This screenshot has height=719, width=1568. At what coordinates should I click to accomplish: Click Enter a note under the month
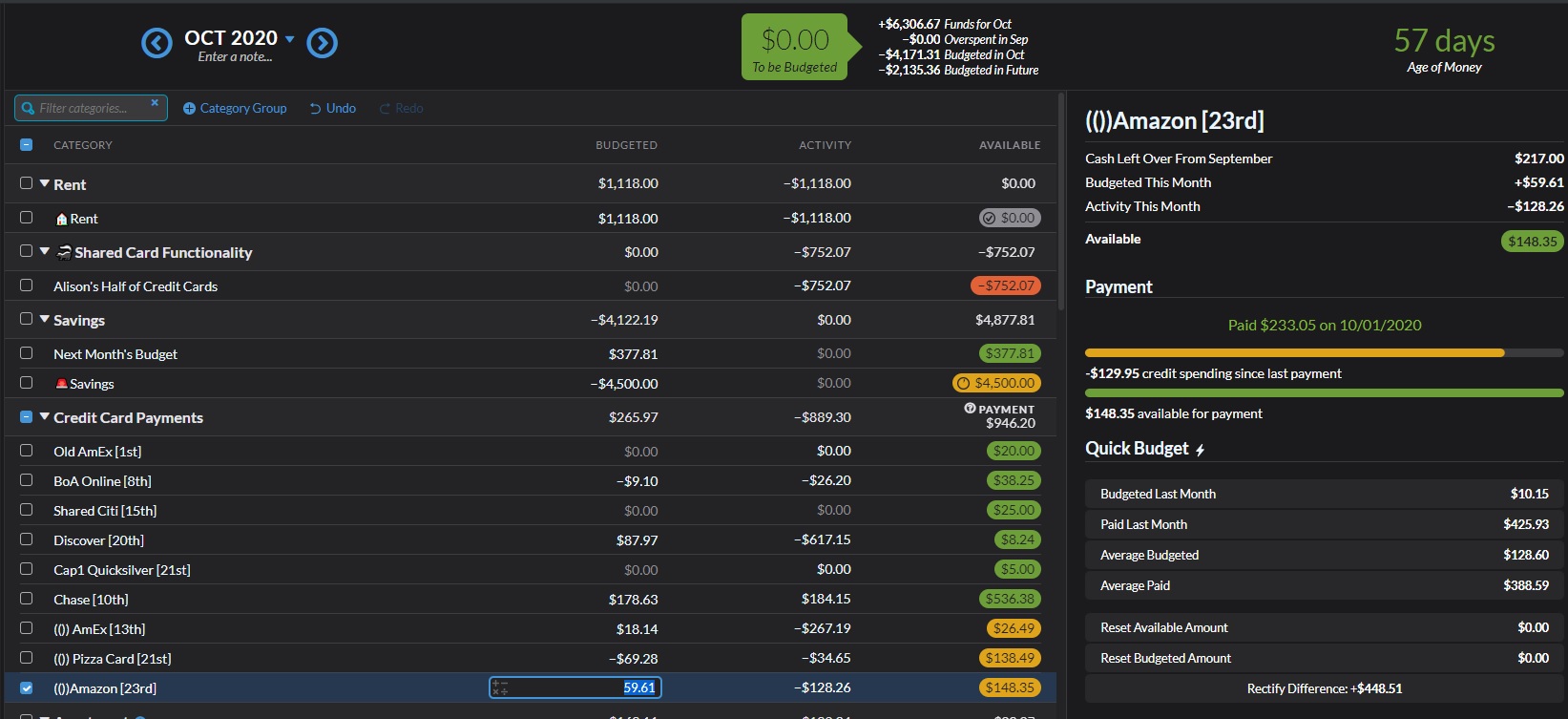(x=235, y=57)
